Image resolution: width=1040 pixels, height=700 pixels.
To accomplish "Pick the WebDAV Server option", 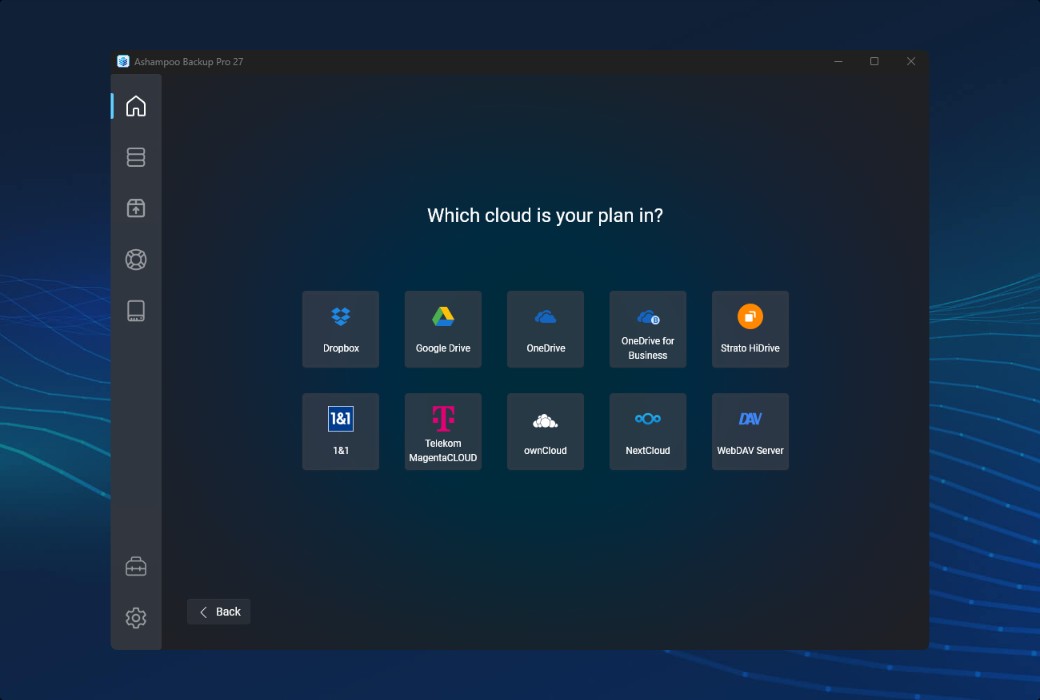I will [750, 431].
